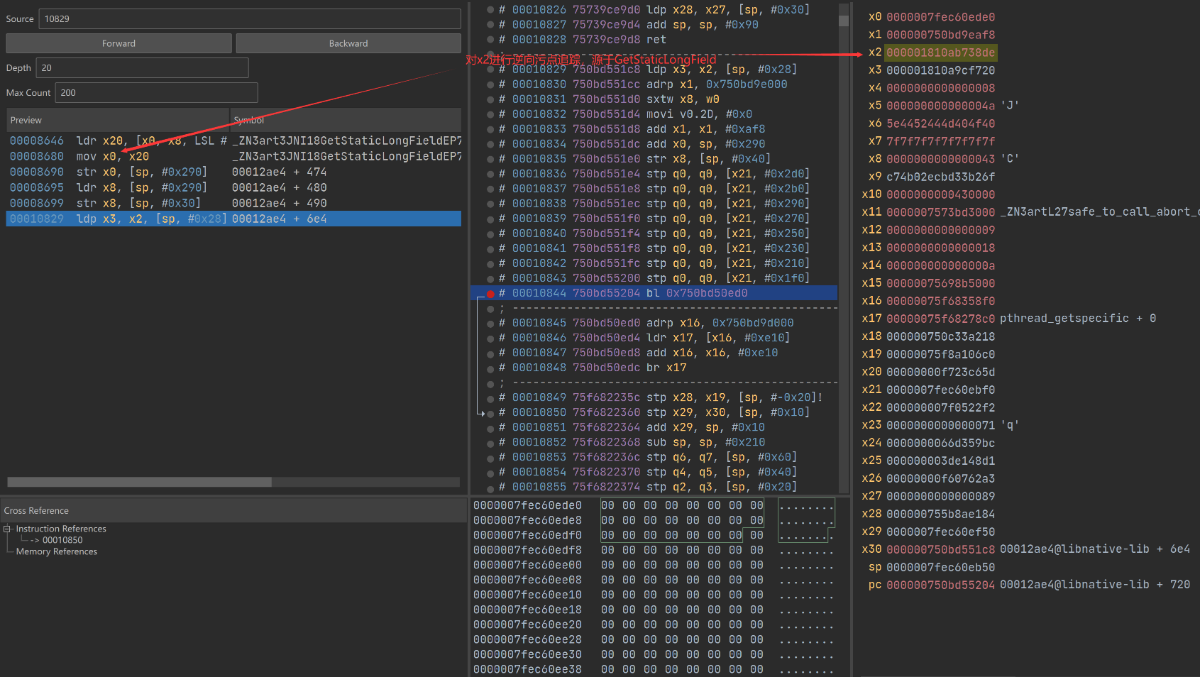Click the Backward button
The width and height of the screenshot is (1200, 677).
coord(348,43)
